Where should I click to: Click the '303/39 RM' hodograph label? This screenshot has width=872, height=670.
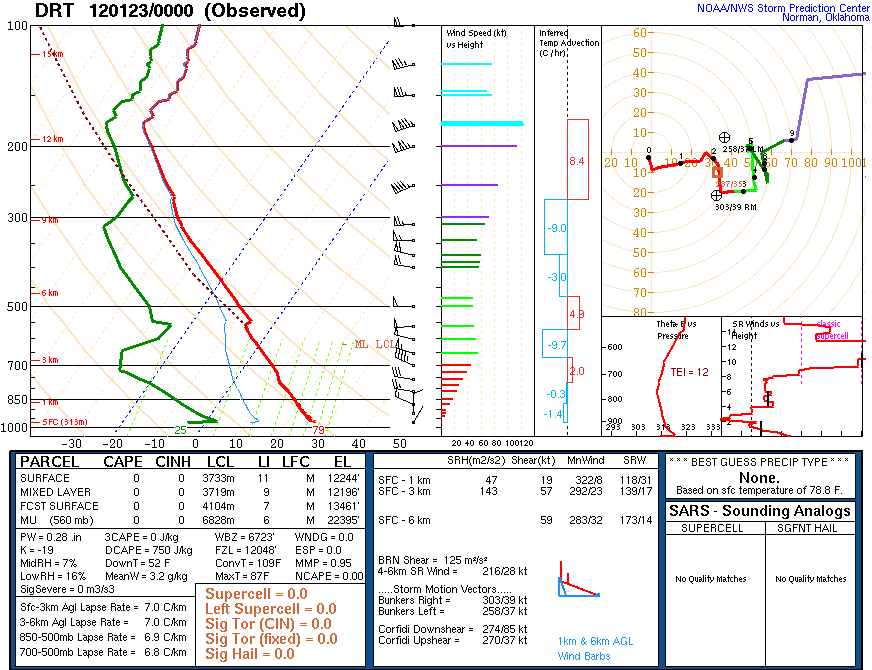(x=735, y=207)
